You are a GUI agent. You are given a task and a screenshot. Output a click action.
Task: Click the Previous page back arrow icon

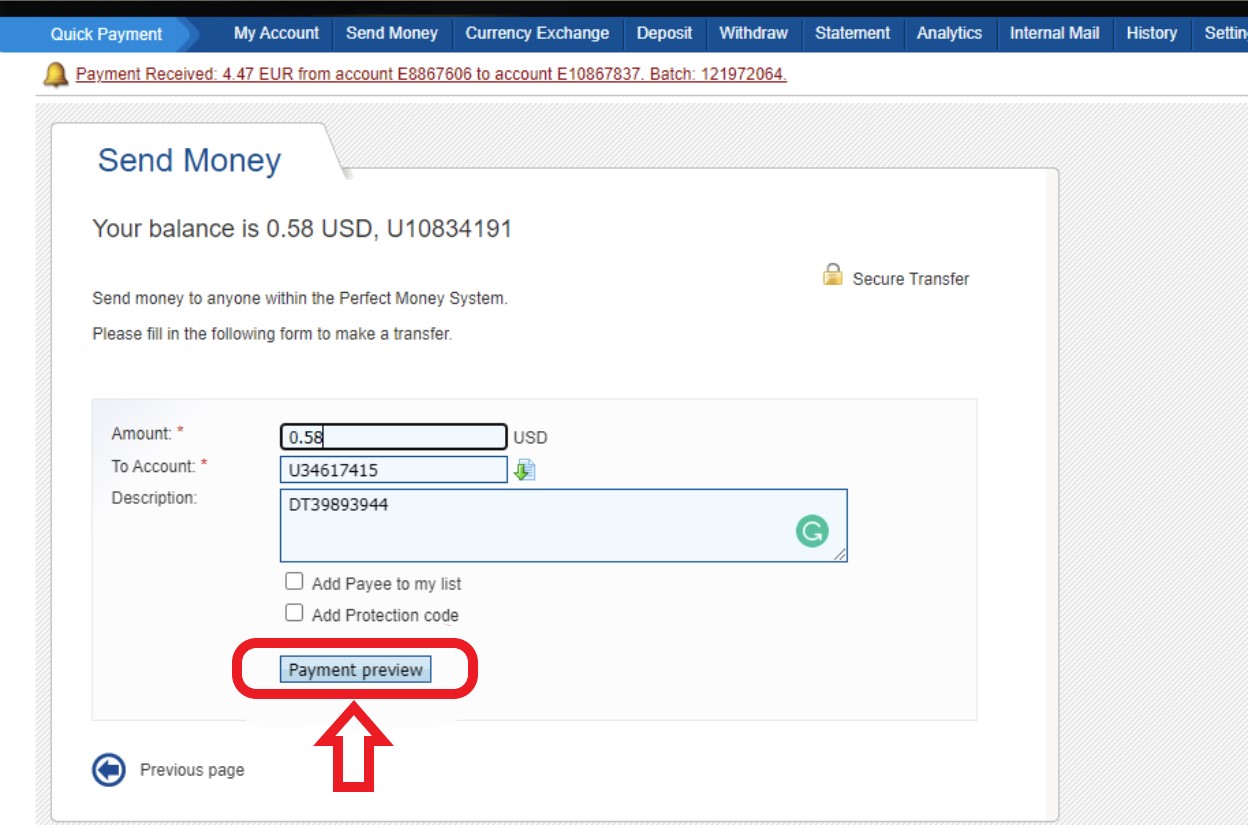tap(109, 770)
